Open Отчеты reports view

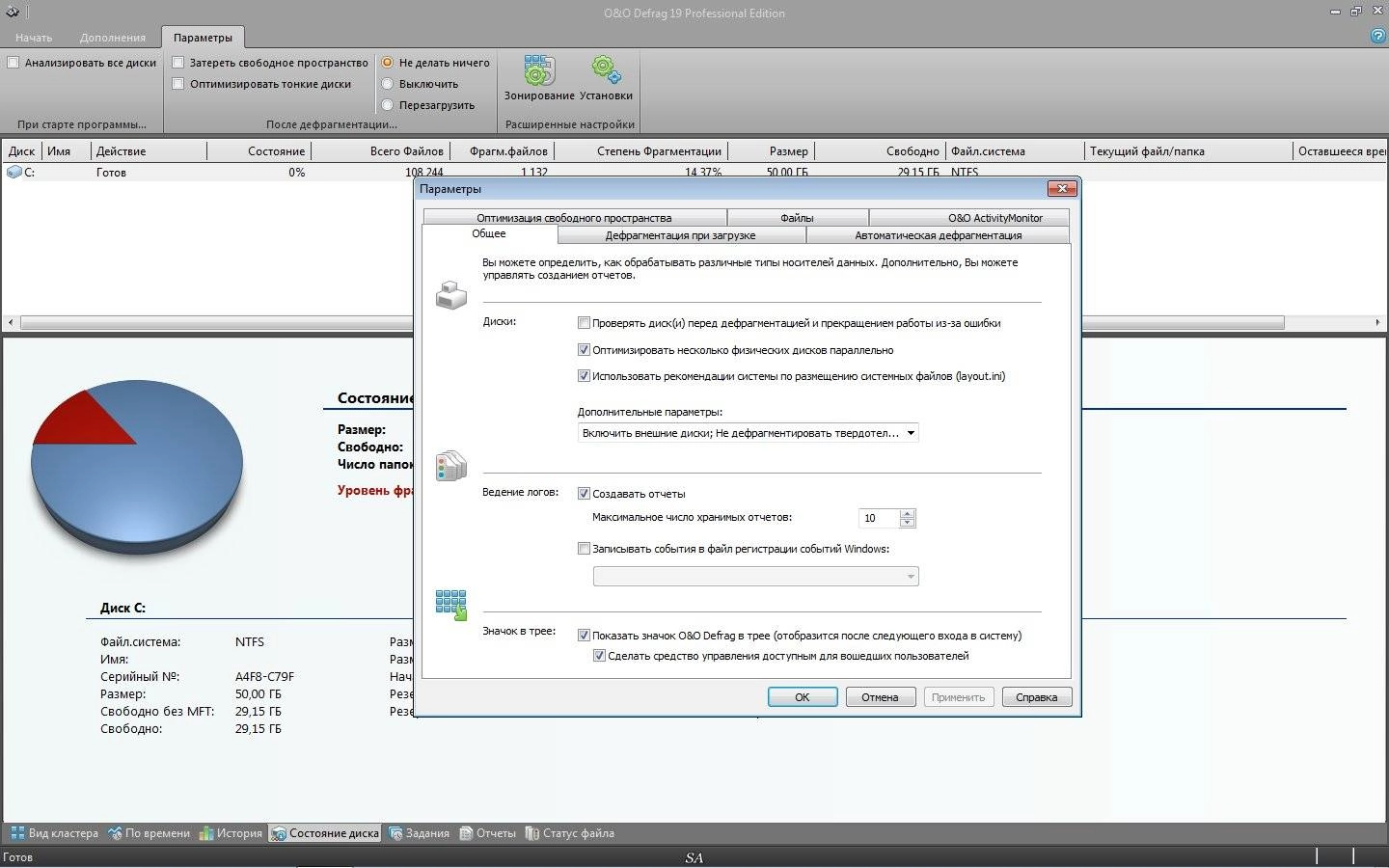pyautogui.click(x=487, y=833)
